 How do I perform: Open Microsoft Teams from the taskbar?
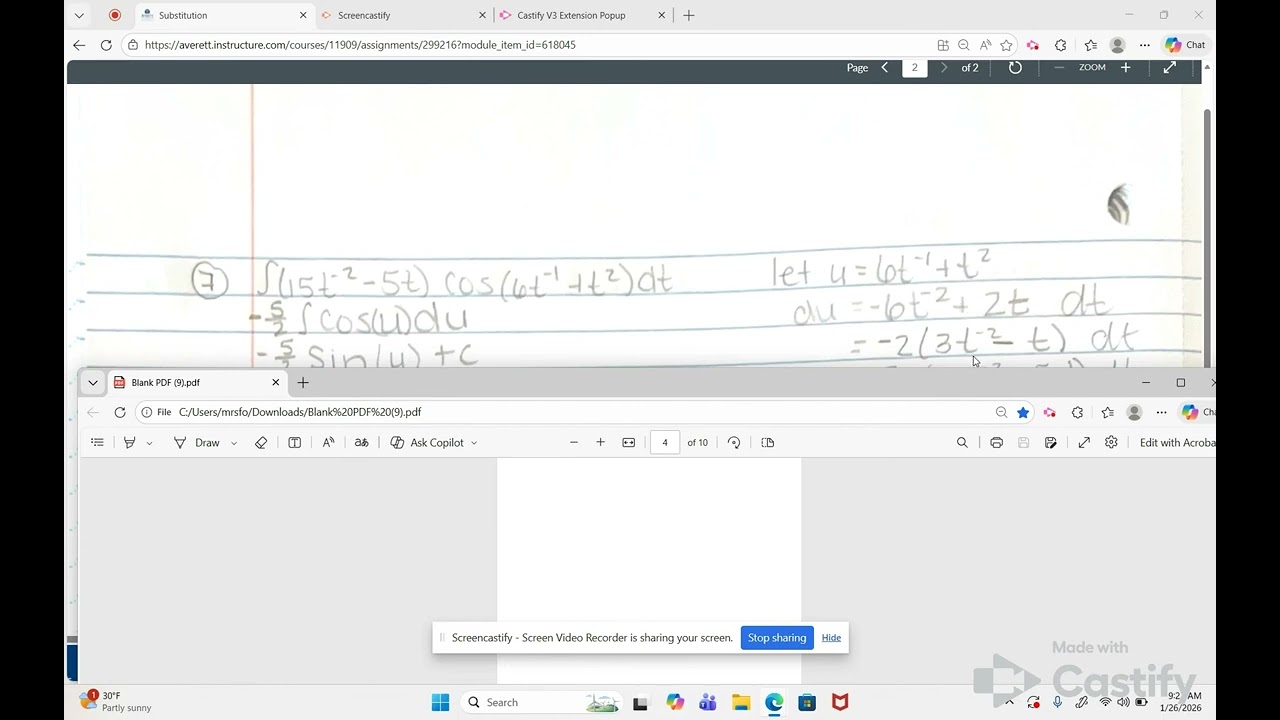tap(708, 702)
